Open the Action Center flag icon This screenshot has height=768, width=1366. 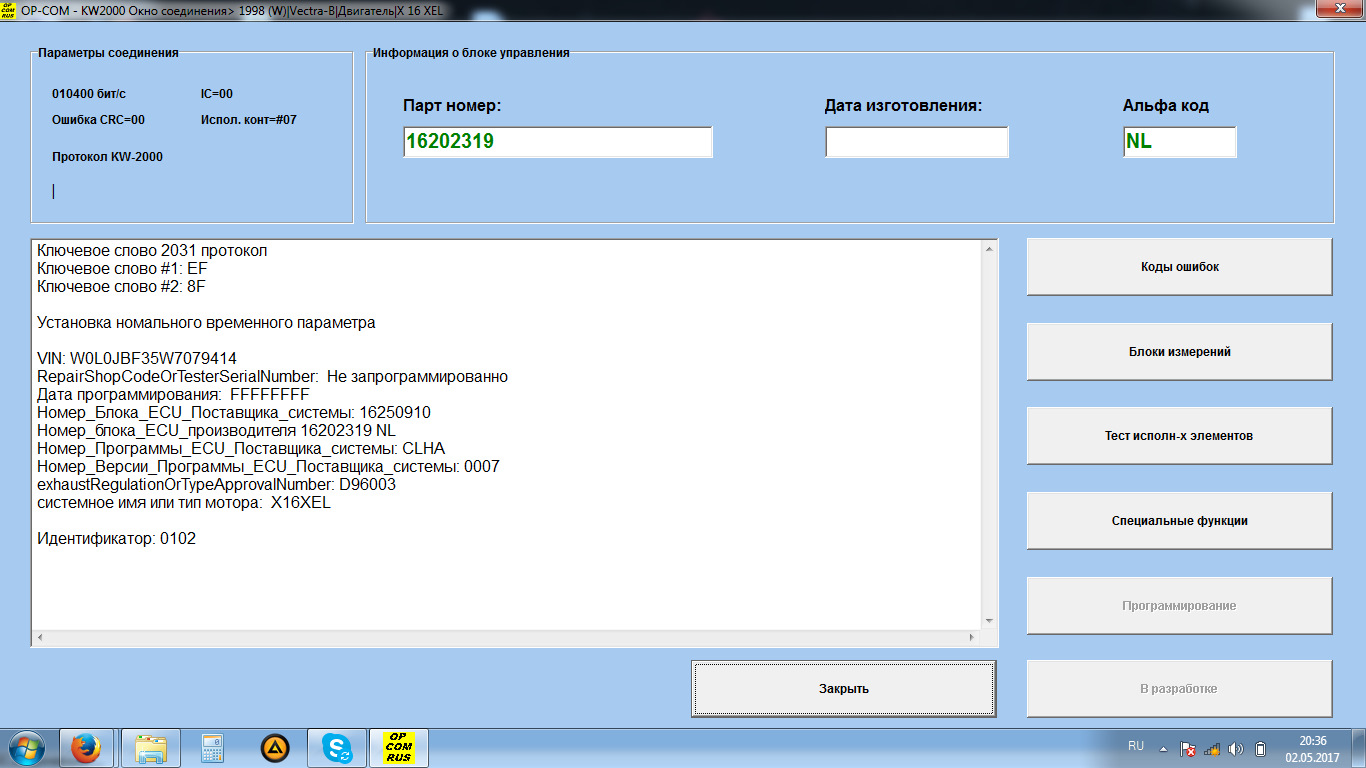point(1188,748)
